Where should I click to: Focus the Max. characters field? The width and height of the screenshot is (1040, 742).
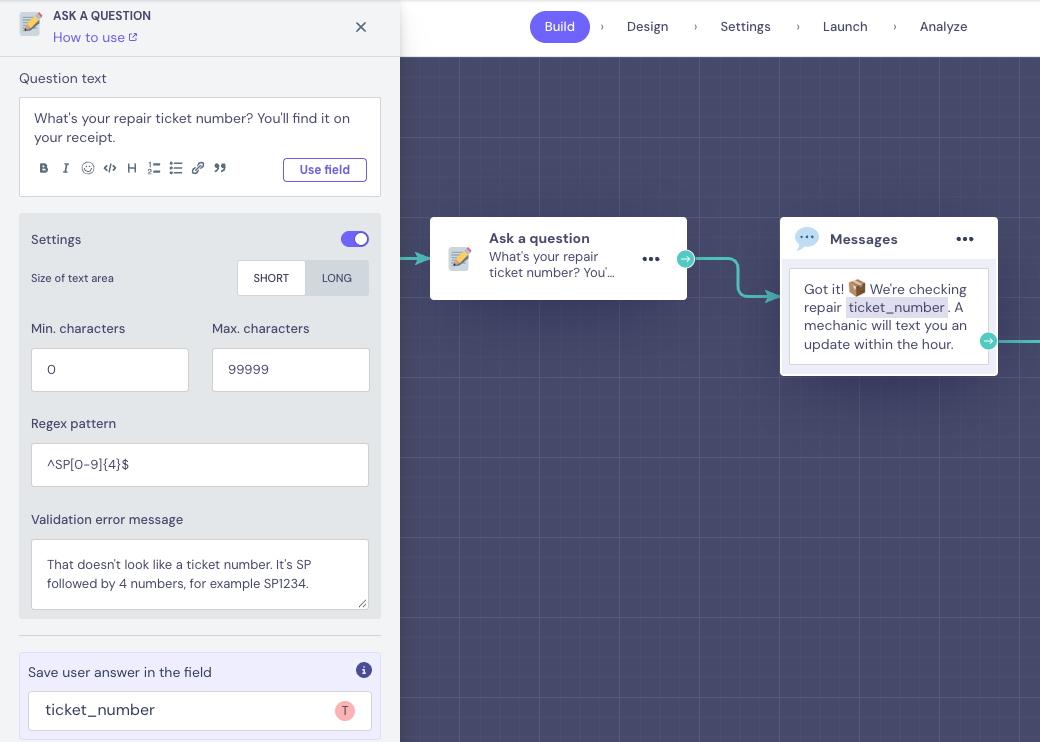(291, 370)
